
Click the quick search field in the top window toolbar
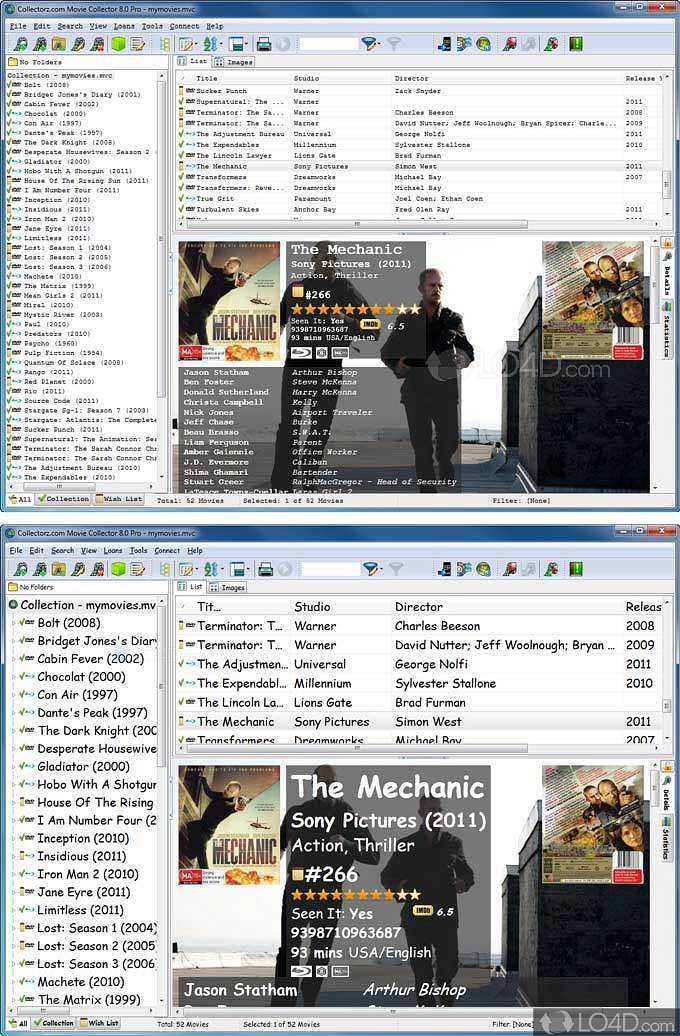[x=328, y=44]
